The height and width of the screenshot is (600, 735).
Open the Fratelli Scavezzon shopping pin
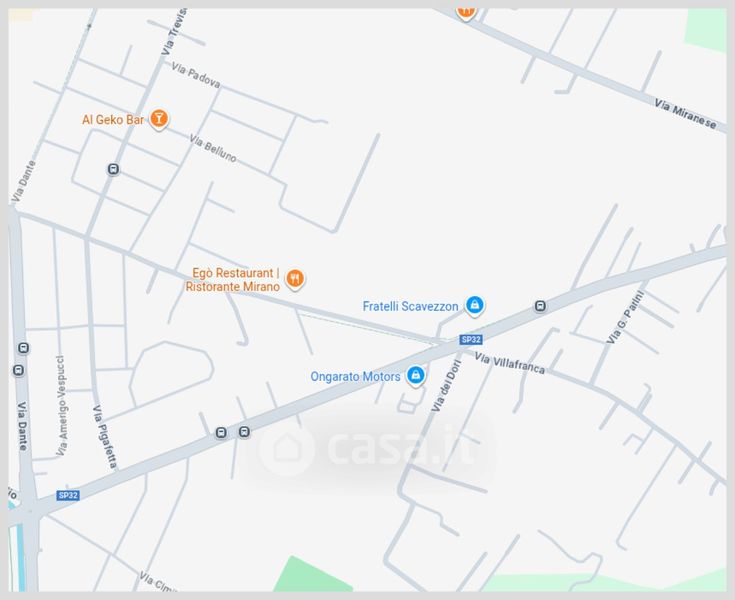pos(474,306)
